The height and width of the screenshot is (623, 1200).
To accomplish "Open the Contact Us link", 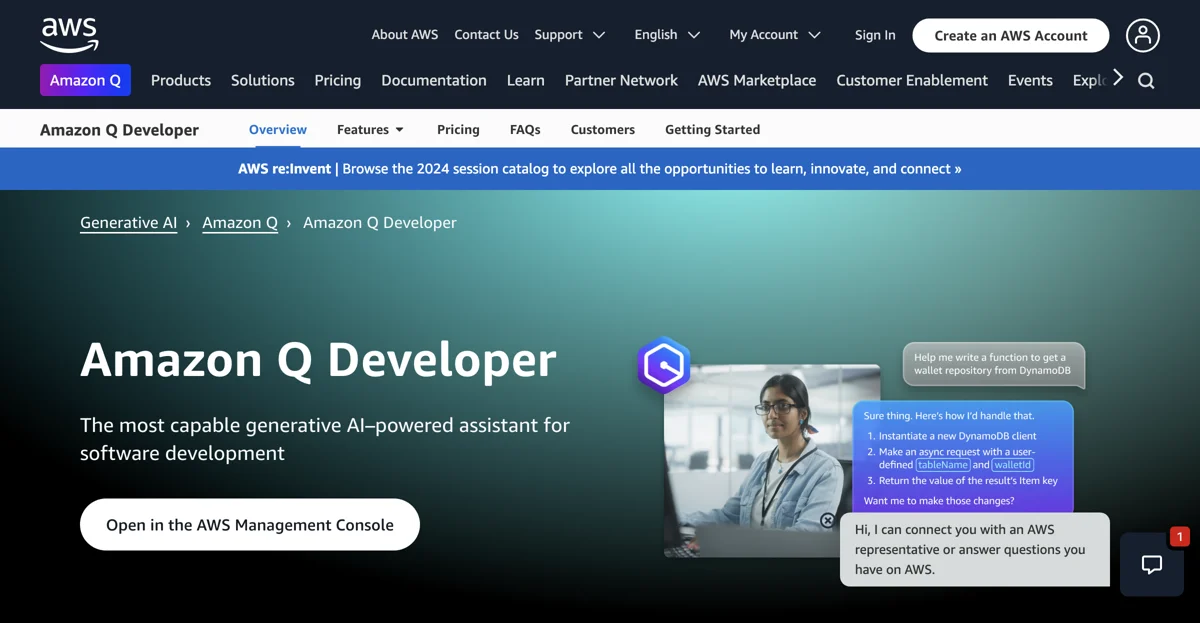I will (x=486, y=34).
